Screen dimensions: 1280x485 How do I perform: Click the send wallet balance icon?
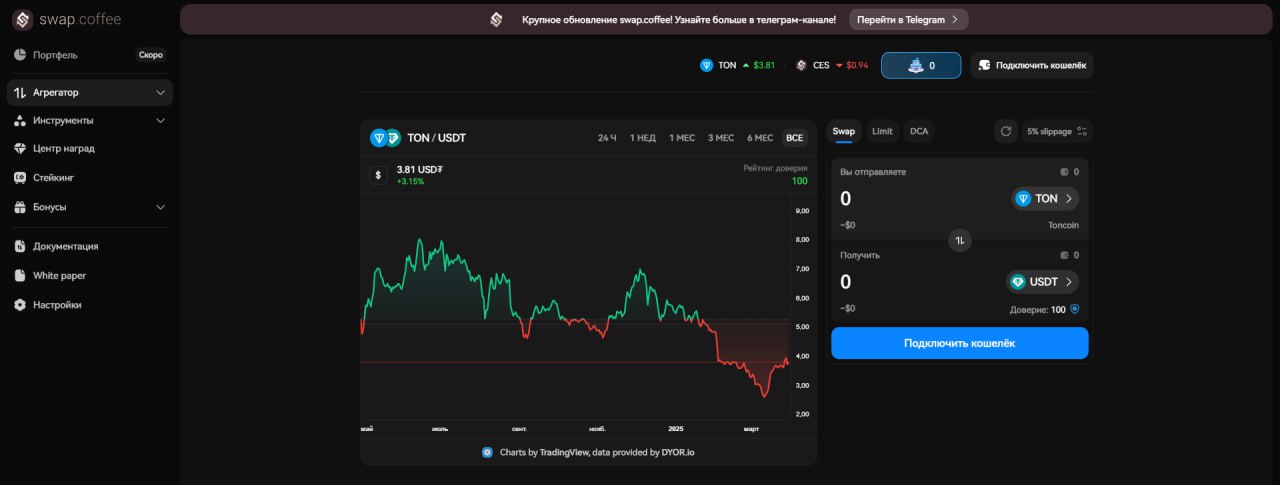pos(1064,172)
